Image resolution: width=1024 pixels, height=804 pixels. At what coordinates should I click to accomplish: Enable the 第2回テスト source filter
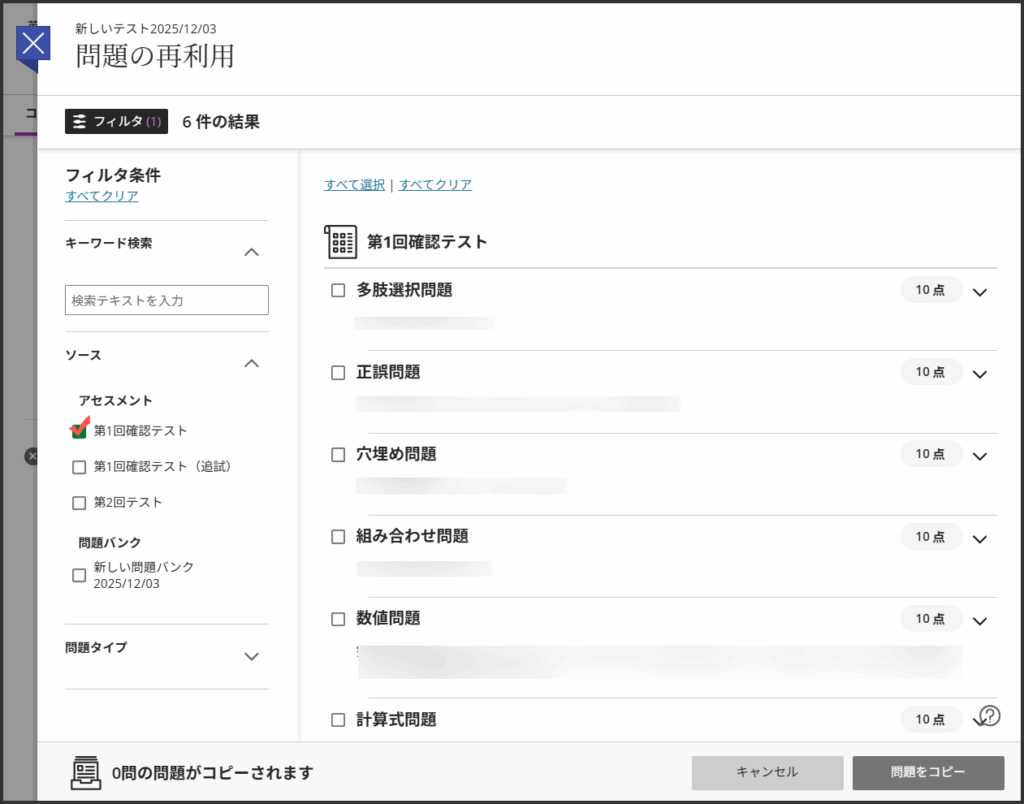pyautogui.click(x=79, y=503)
